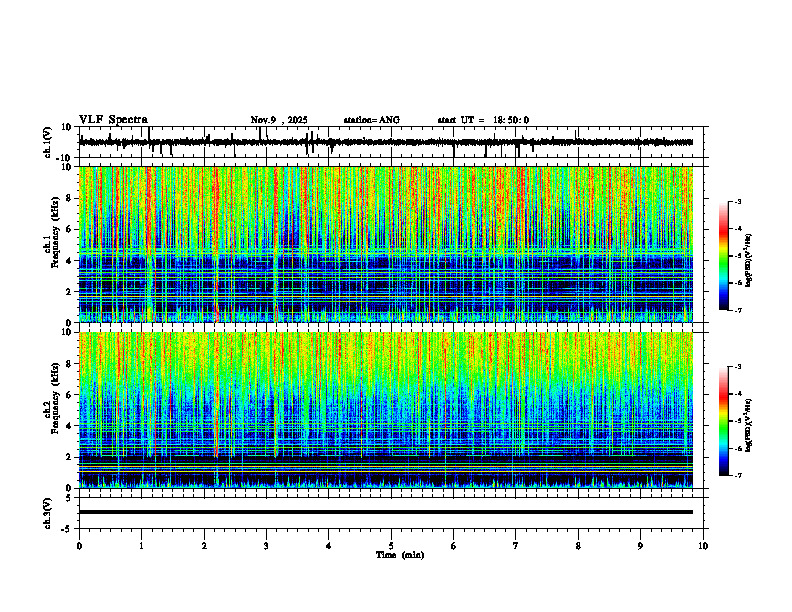Screen dimensions: 792x612
Task: Click the time-axis tick label "7"
Action: [516, 546]
